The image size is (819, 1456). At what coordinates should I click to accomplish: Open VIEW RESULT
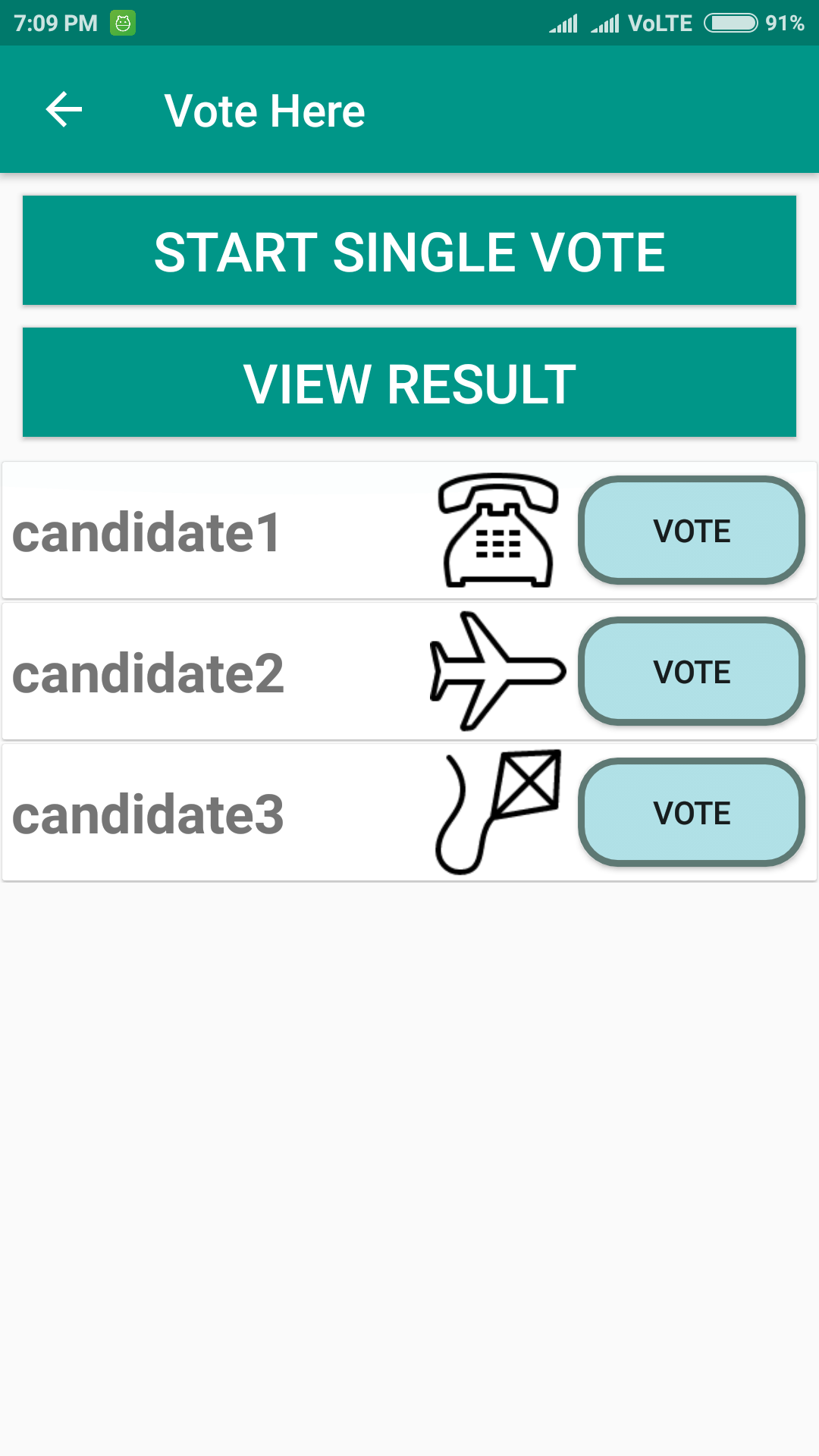(409, 383)
